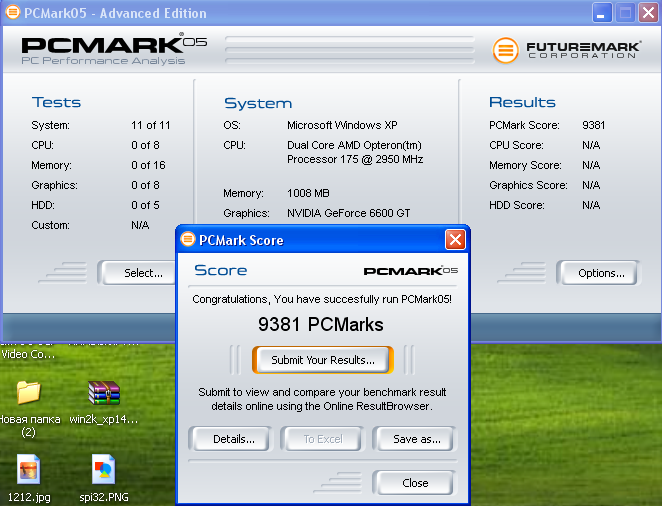This screenshot has width=662, height=506.
Task: Open the Options button under Results
Action: (601, 273)
